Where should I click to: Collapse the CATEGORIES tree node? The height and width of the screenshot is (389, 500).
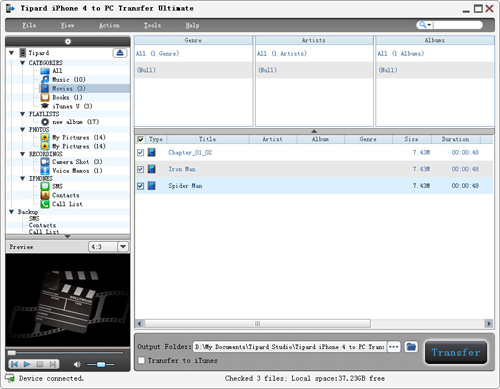(x=23, y=63)
